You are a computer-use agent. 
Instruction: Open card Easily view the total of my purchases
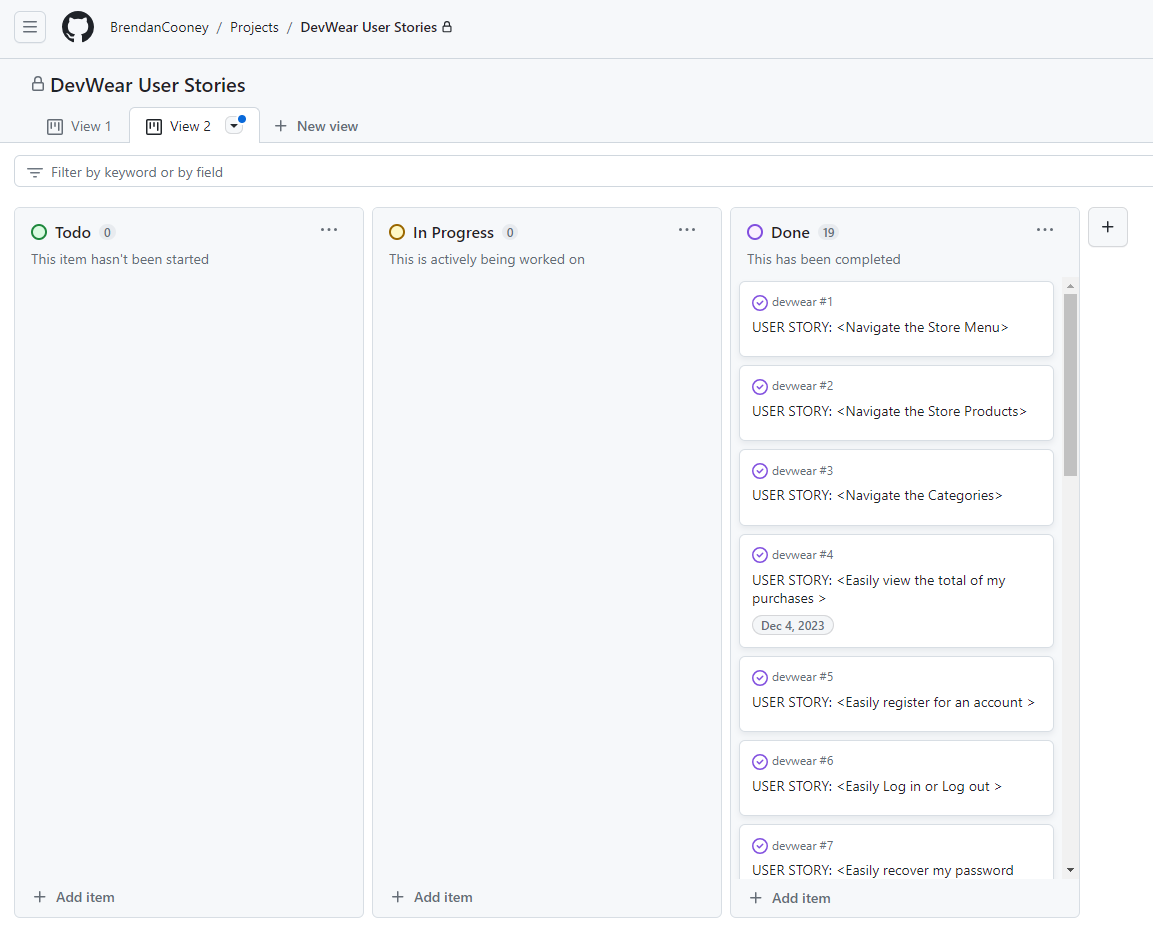point(879,589)
